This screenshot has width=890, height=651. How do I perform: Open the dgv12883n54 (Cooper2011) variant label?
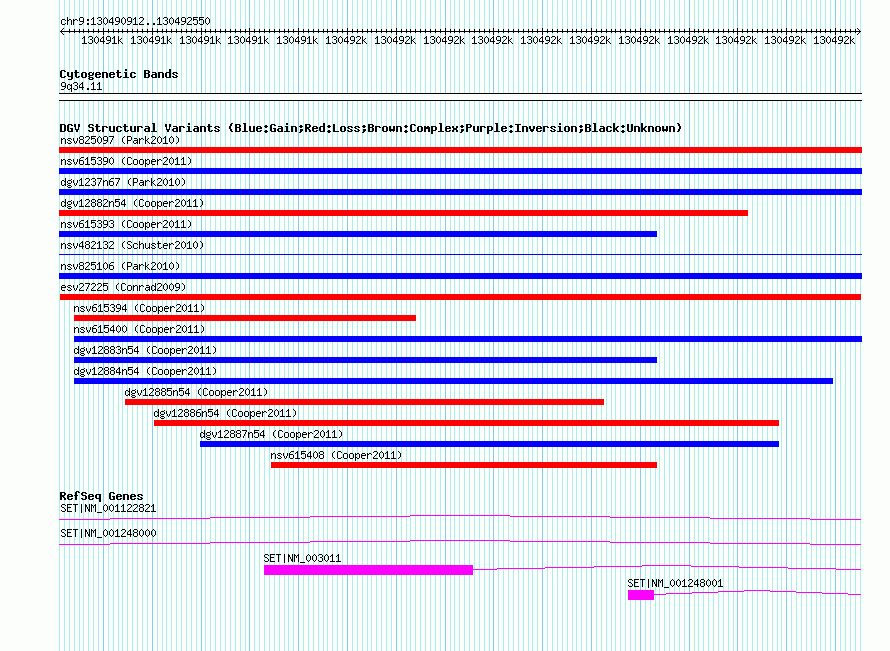click(145, 350)
